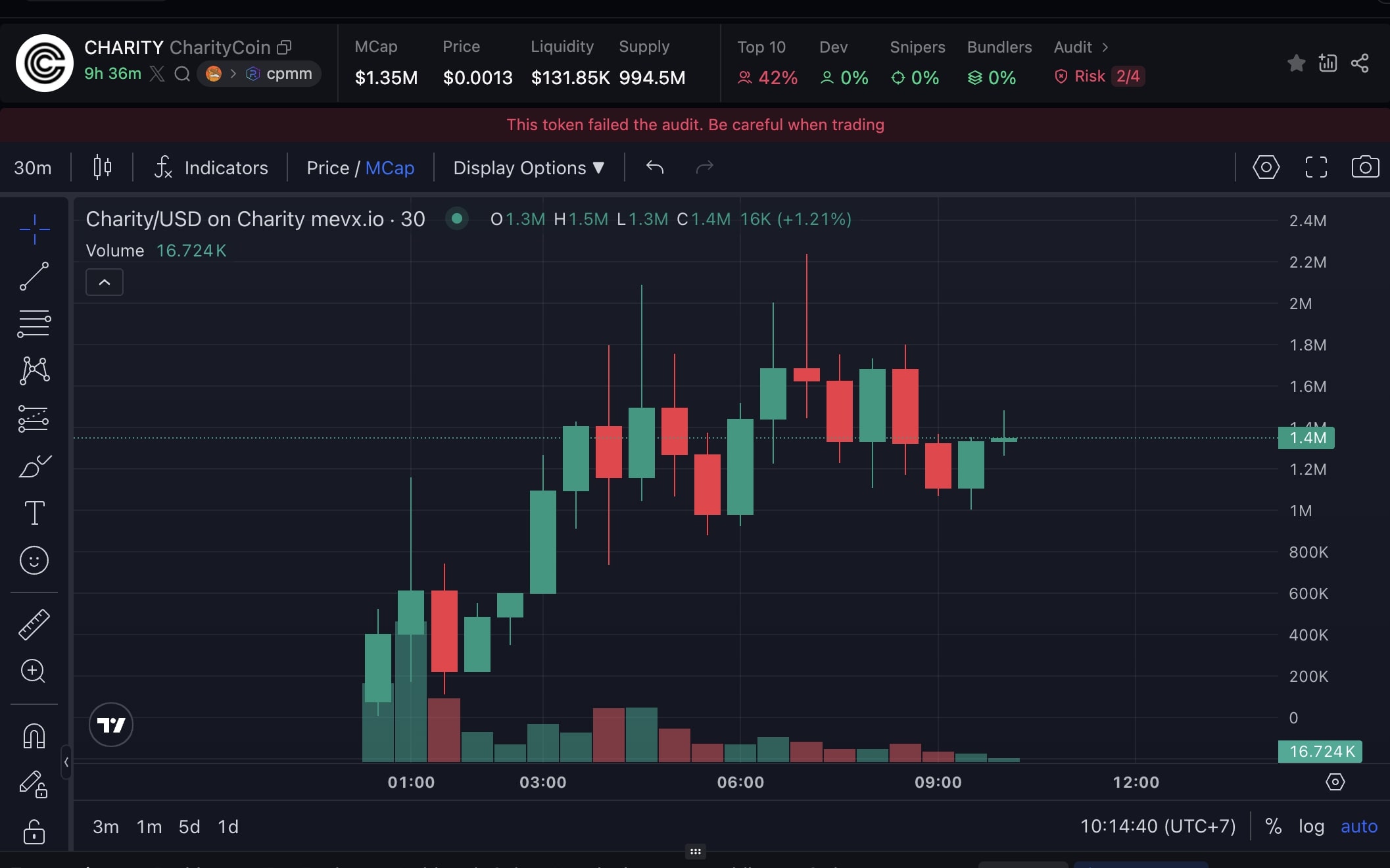Click the 16.724K volume axis label
The height and width of the screenshot is (868, 1390).
1320,751
